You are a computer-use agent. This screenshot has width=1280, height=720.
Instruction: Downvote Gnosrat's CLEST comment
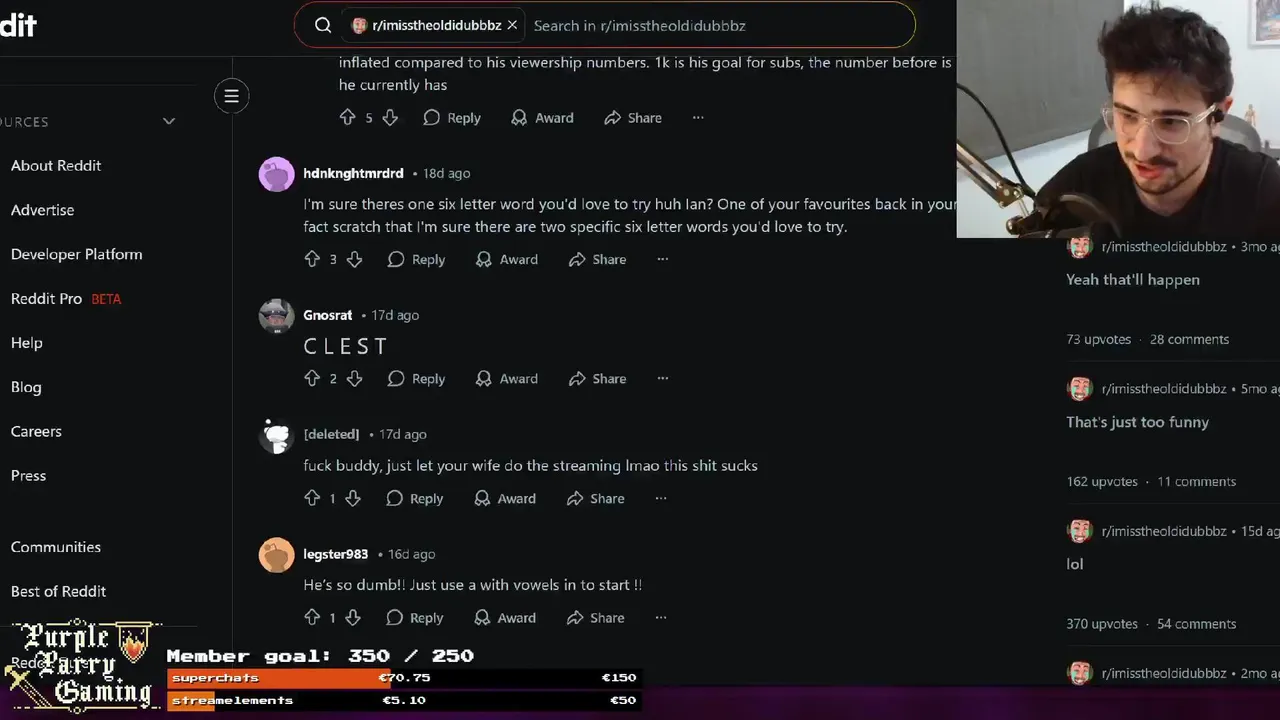coord(354,378)
